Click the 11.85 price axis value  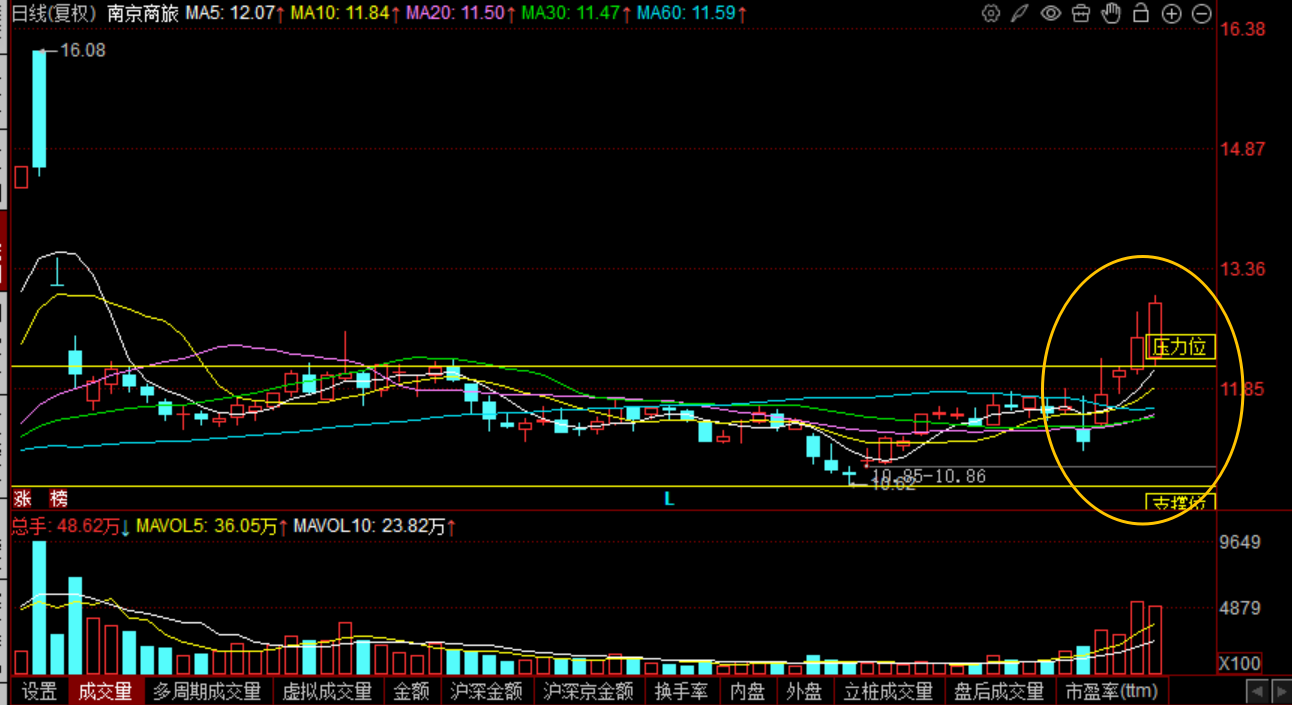(1243, 389)
